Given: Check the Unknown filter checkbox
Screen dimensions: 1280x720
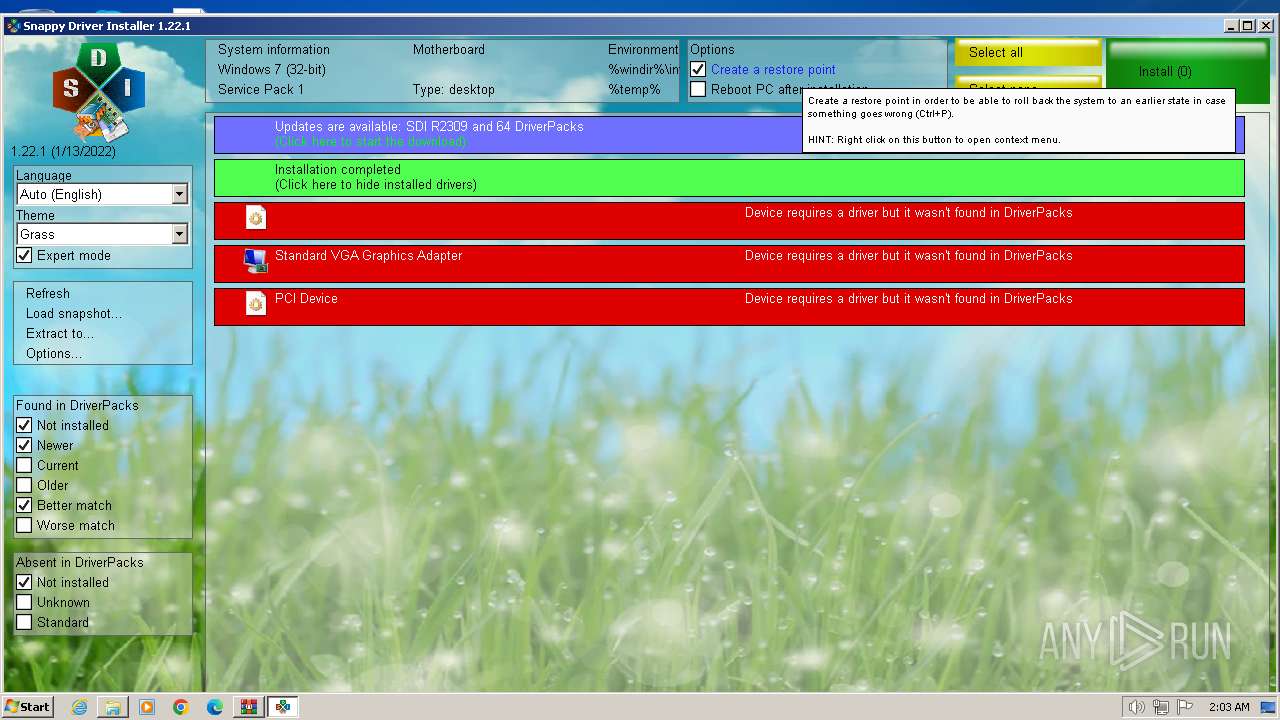Looking at the screenshot, I should click(24, 603).
